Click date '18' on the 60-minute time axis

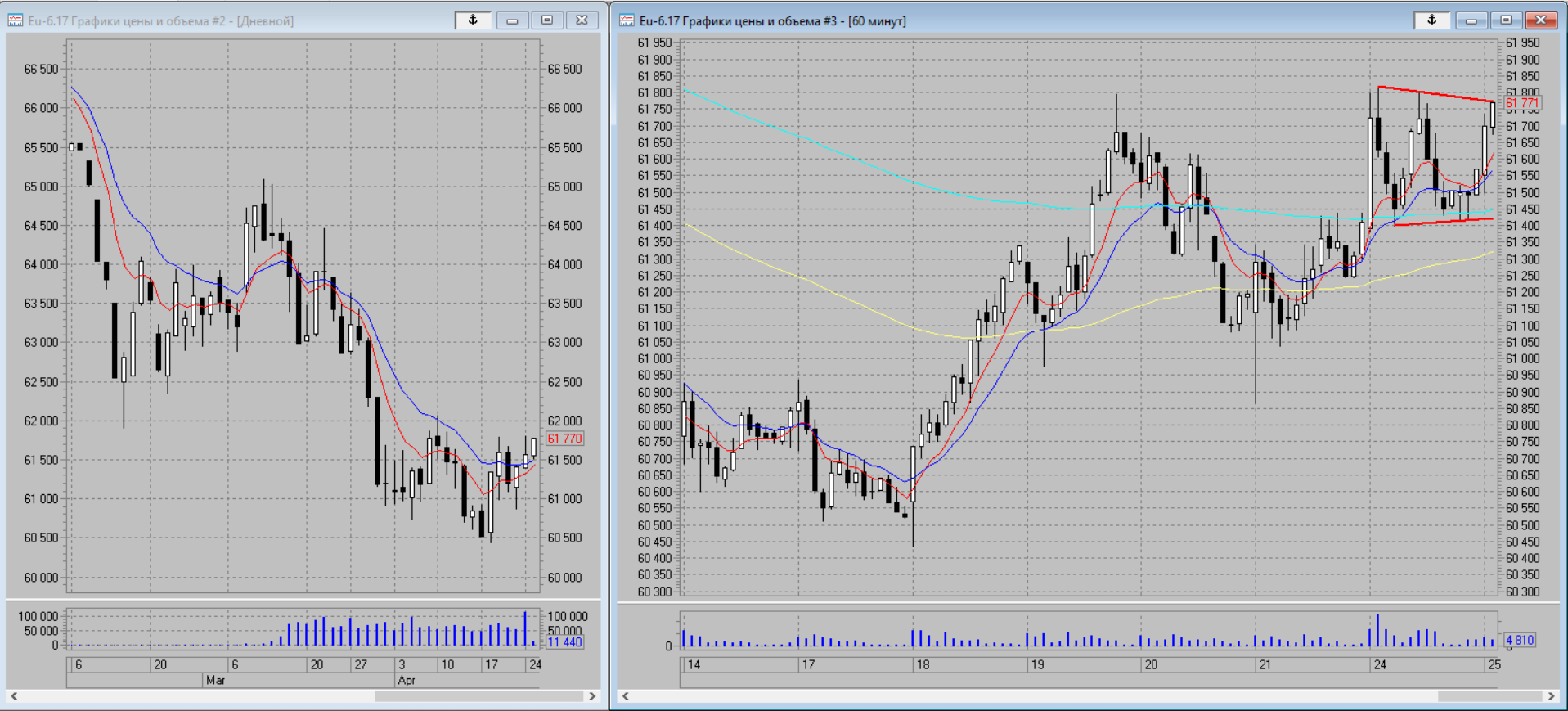click(x=923, y=664)
